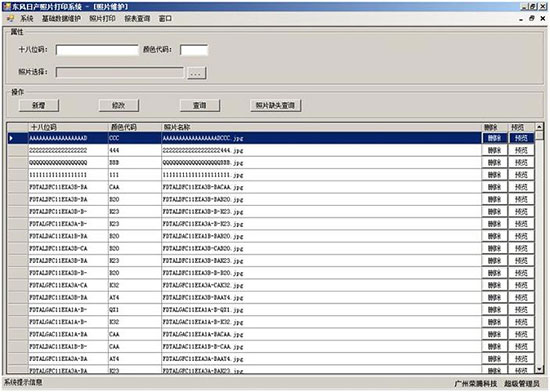This screenshot has height=392, width=550.
Task: Preview the FDTALDAC11EXA1B-B-CAA.jpg photo
Action: [x=521, y=347]
